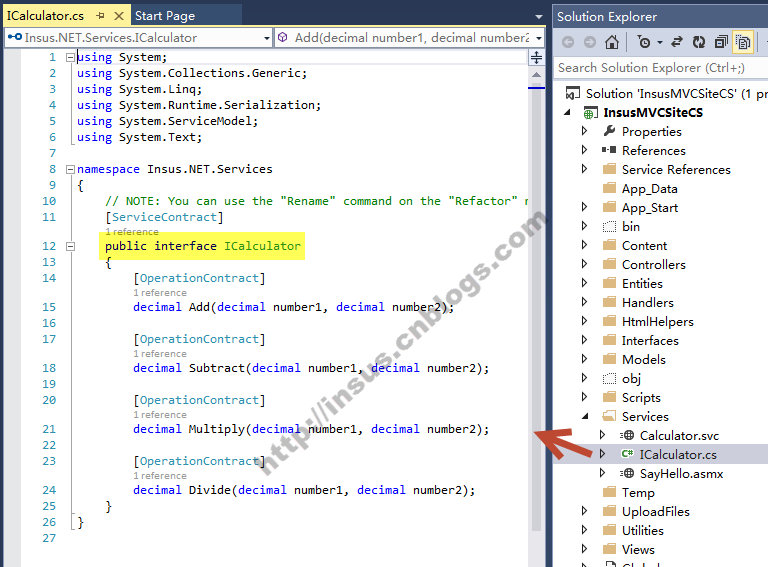This screenshot has width=768, height=567.
Task: Close the ICalculator.cs tab
Action: (x=119, y=16)
